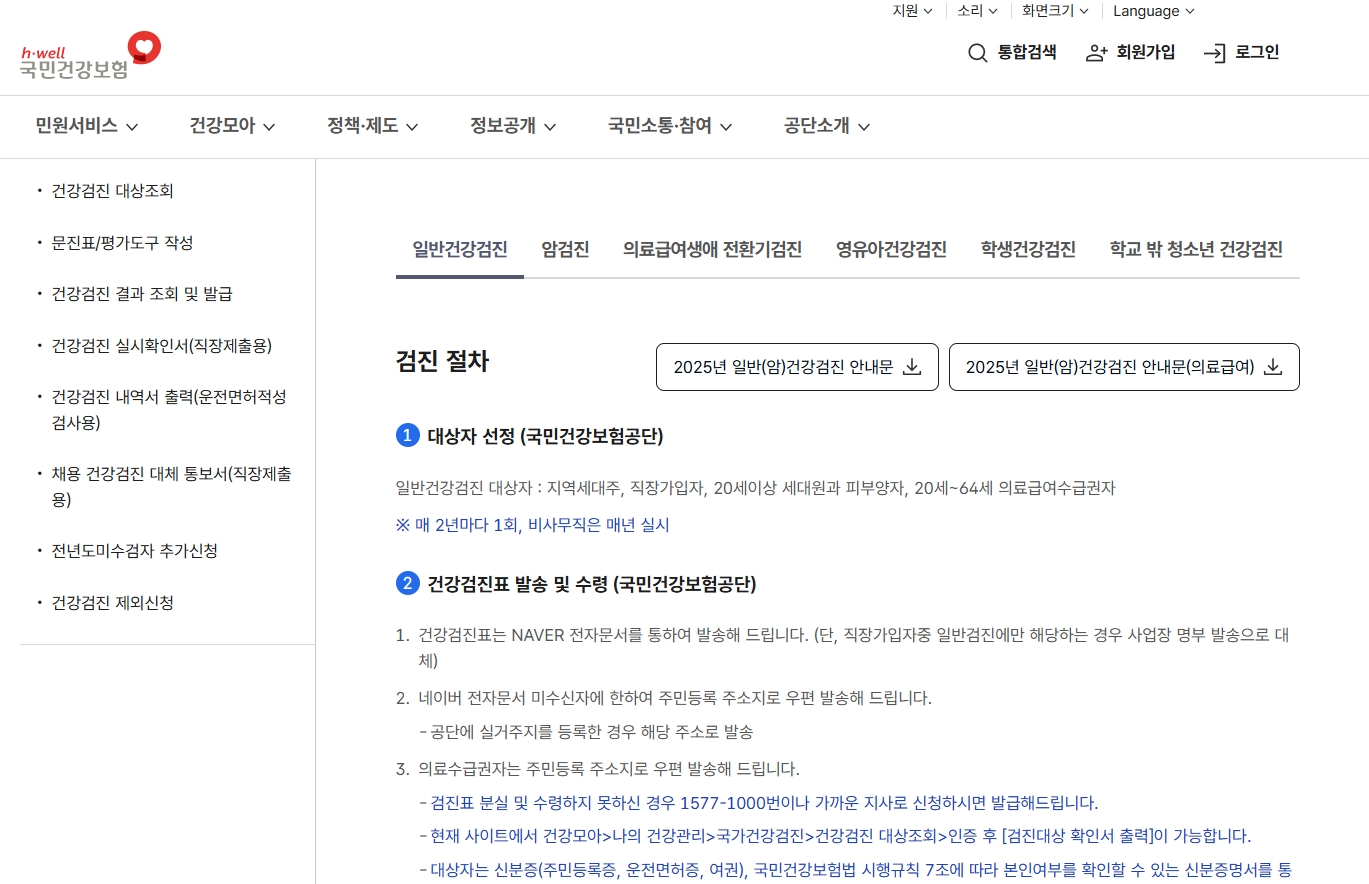Switch to the 암검진 tab

point(564,249)
